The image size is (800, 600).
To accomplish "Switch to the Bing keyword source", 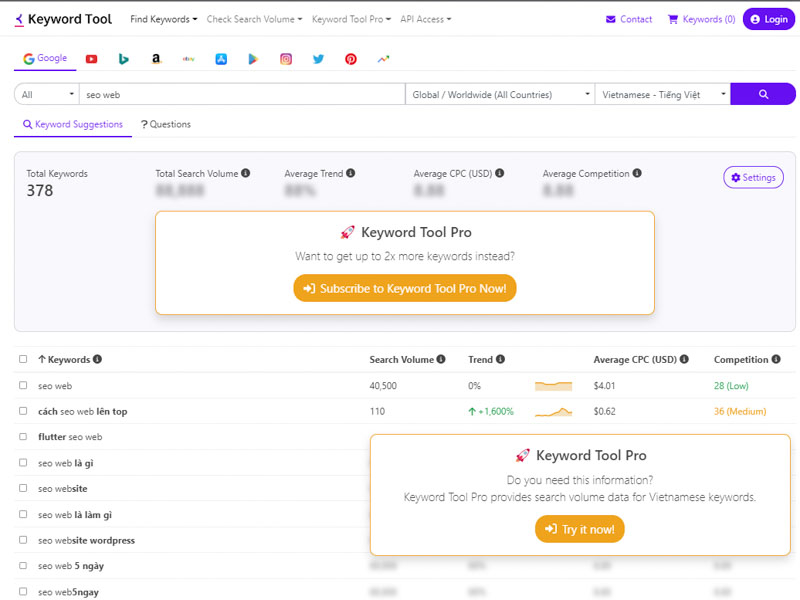I will tap(123, 59).
